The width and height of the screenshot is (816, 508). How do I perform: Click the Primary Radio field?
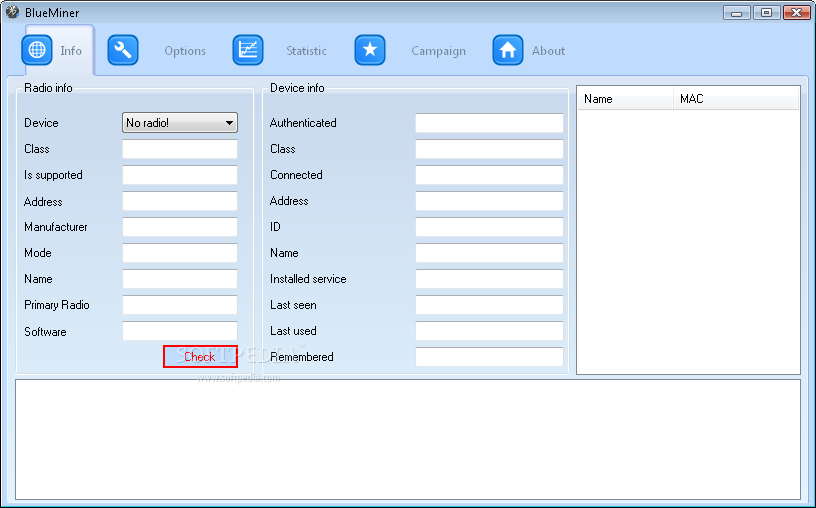180,305
